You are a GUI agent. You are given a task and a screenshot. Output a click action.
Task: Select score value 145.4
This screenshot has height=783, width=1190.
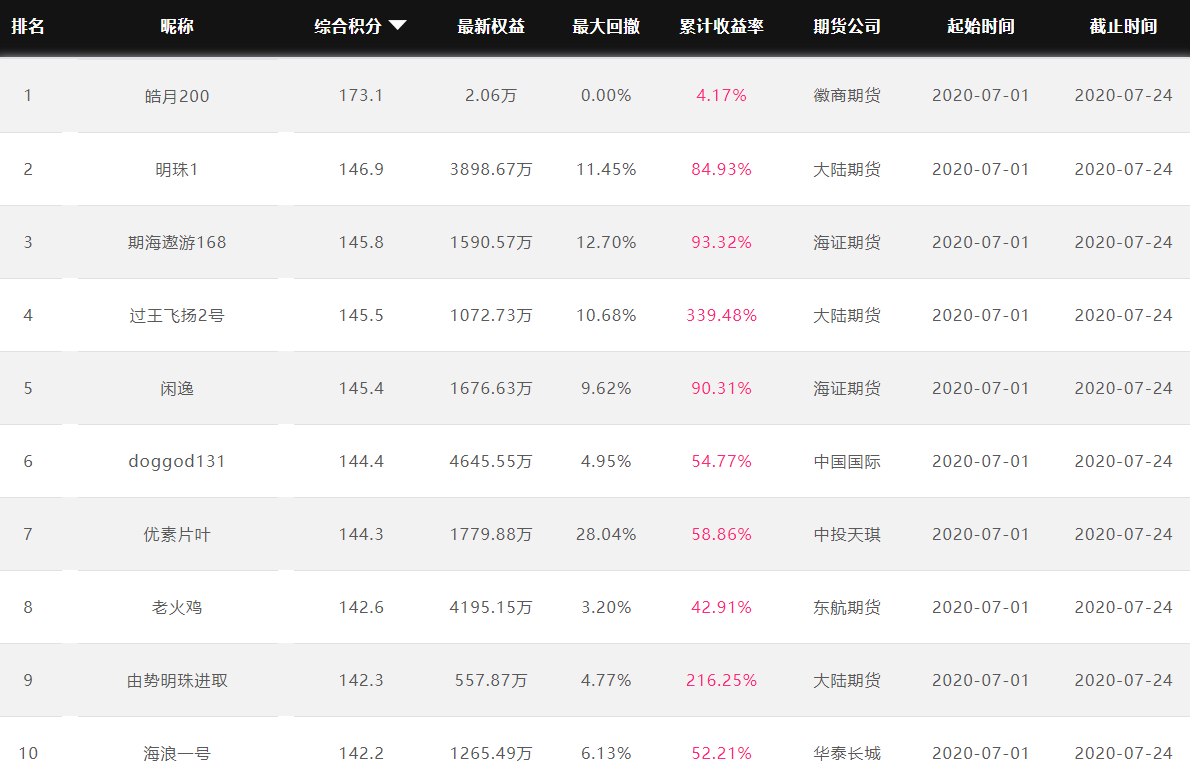pyautogui.click(x=360, y=388)
